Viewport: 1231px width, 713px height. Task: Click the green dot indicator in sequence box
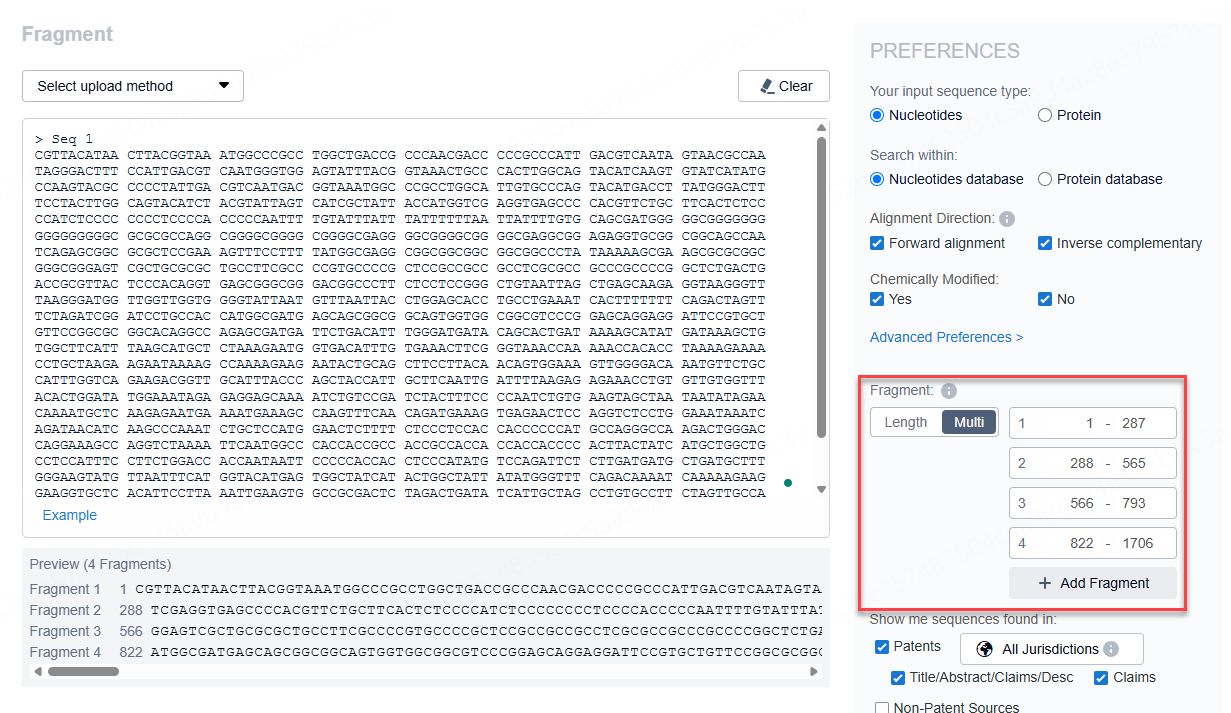[788, 483]
